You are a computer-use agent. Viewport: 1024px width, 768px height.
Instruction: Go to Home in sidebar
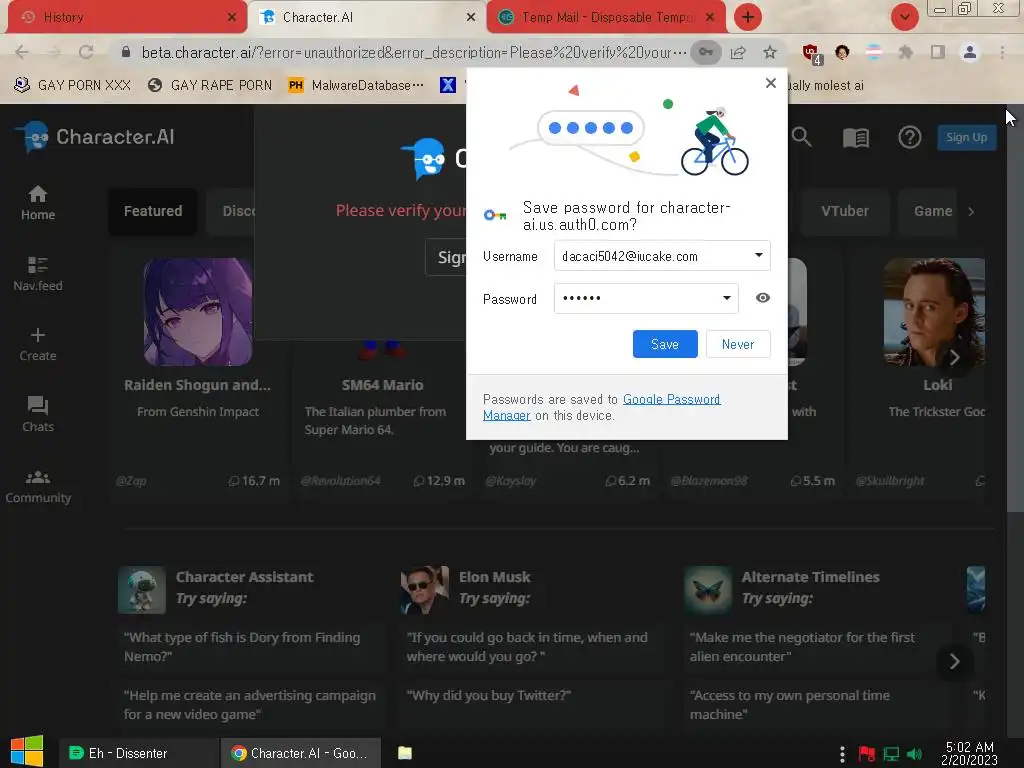[38, 202]
